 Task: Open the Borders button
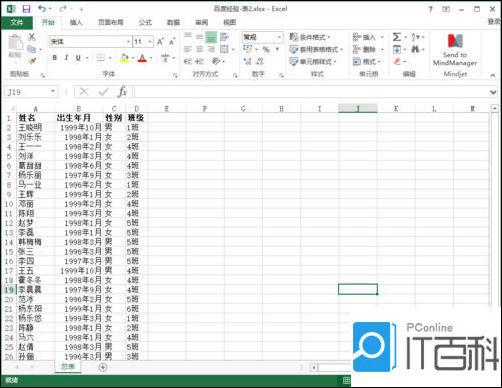[x=100, y=58]
